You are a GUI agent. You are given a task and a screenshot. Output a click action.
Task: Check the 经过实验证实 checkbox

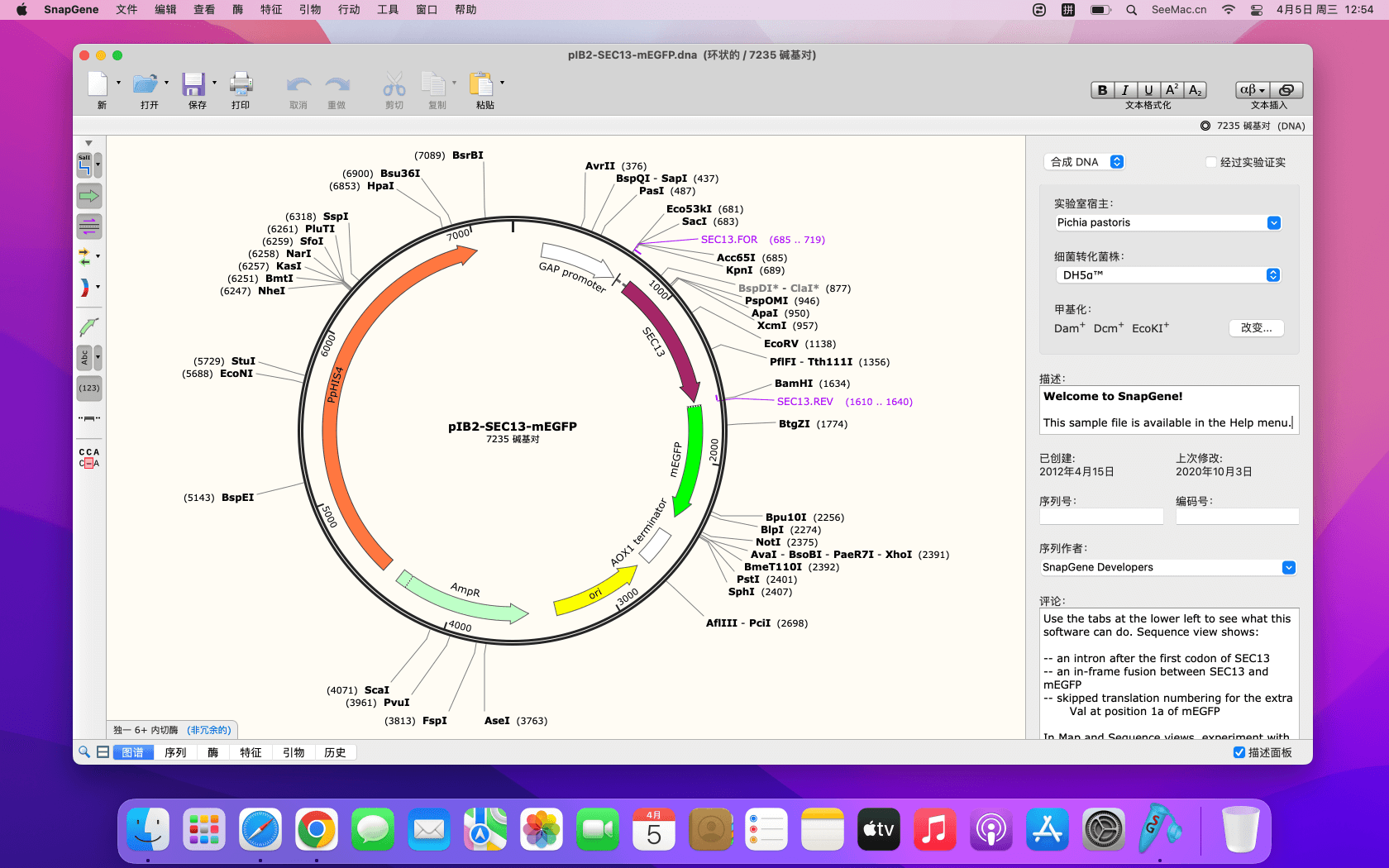click(1211, 162)
